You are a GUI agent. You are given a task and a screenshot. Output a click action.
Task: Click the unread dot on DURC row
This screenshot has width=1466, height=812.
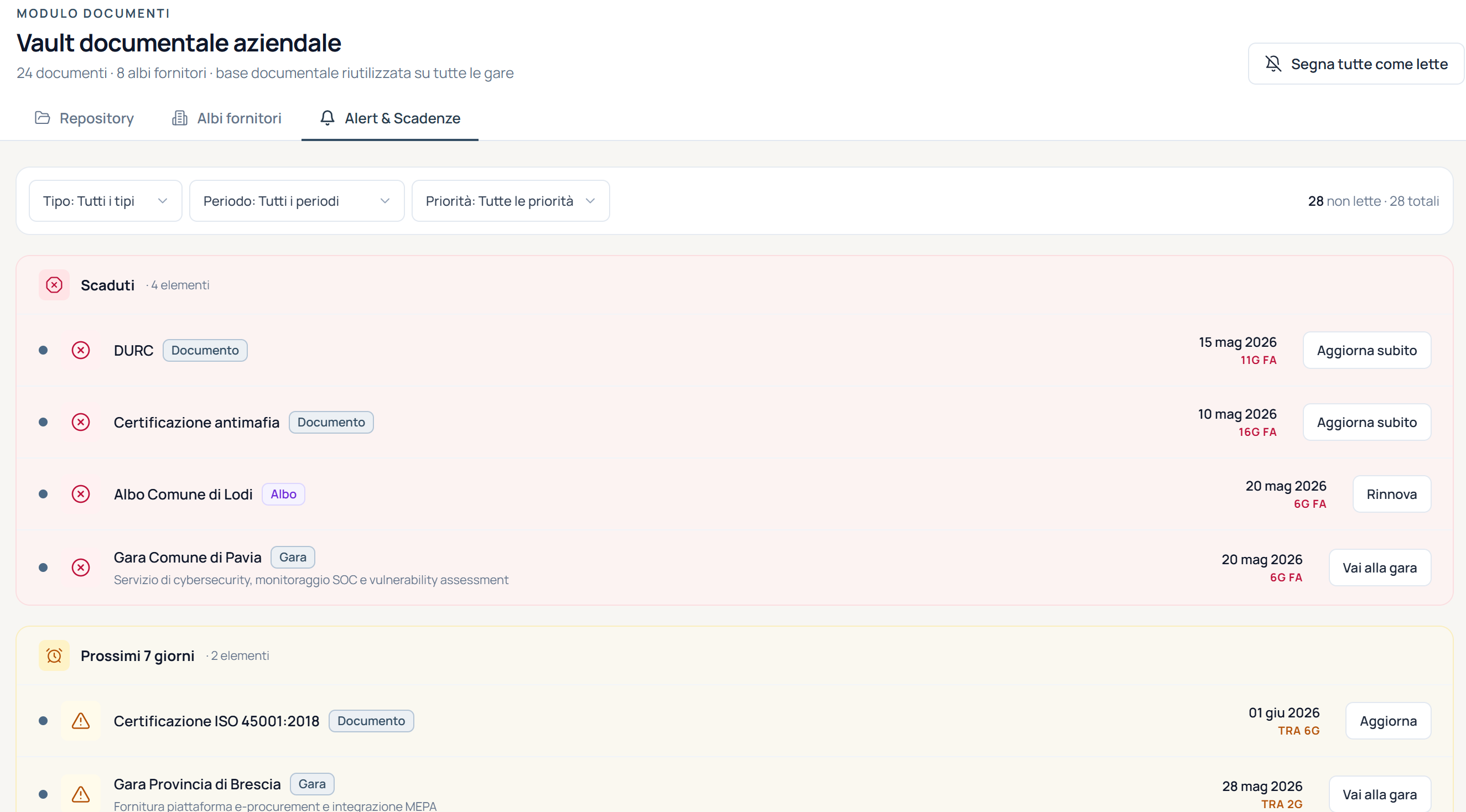click(x=43, y=350)
